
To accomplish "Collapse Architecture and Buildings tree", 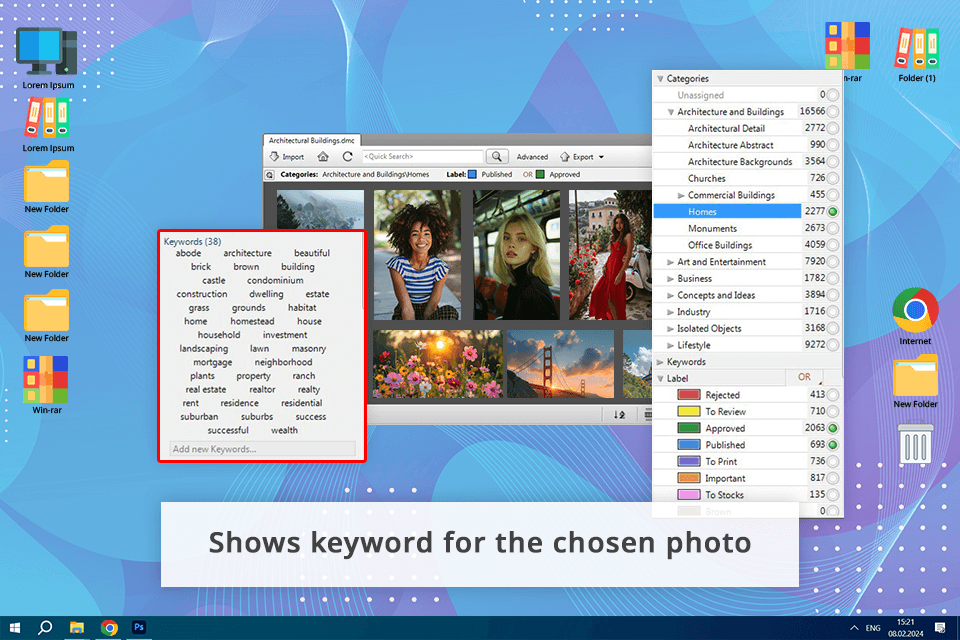I will click(670, 112).
